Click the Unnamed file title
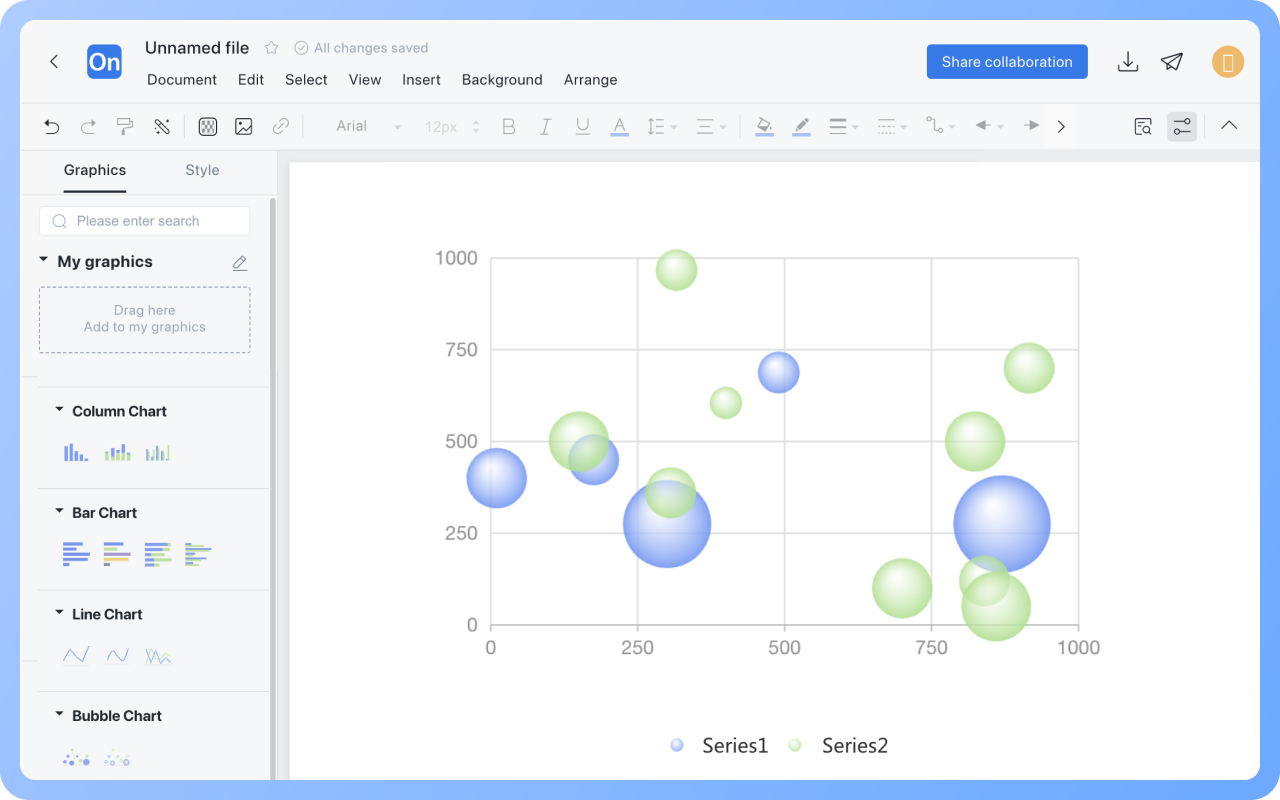1280x800 pixels. pyautogui.click(x=197, y=48)
